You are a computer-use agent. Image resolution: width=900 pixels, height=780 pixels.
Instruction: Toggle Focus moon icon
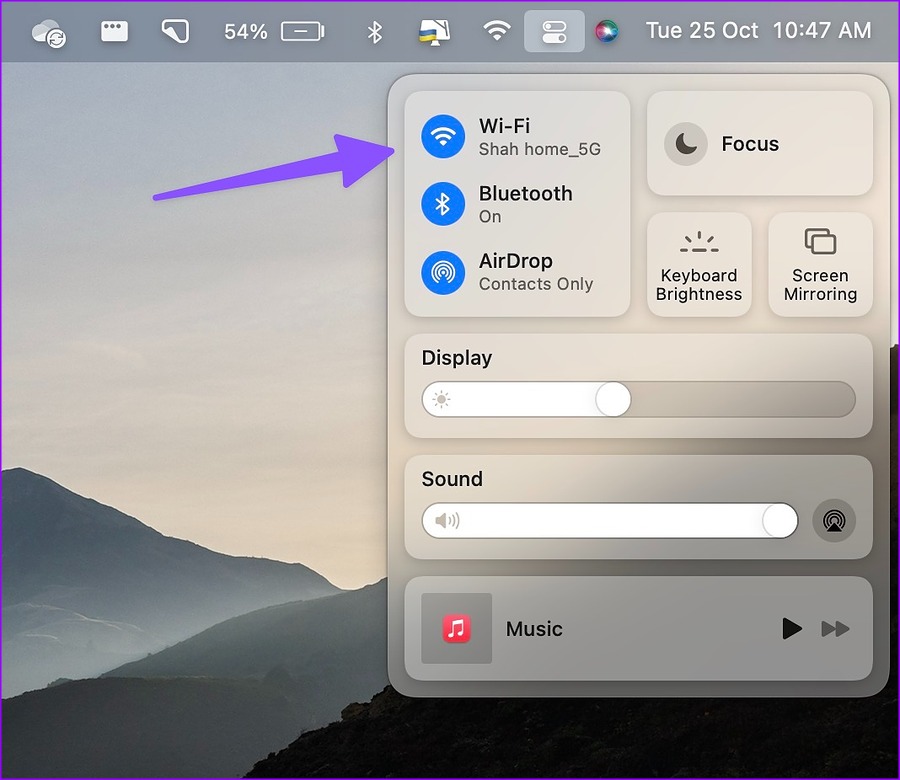tap(685, 144)
